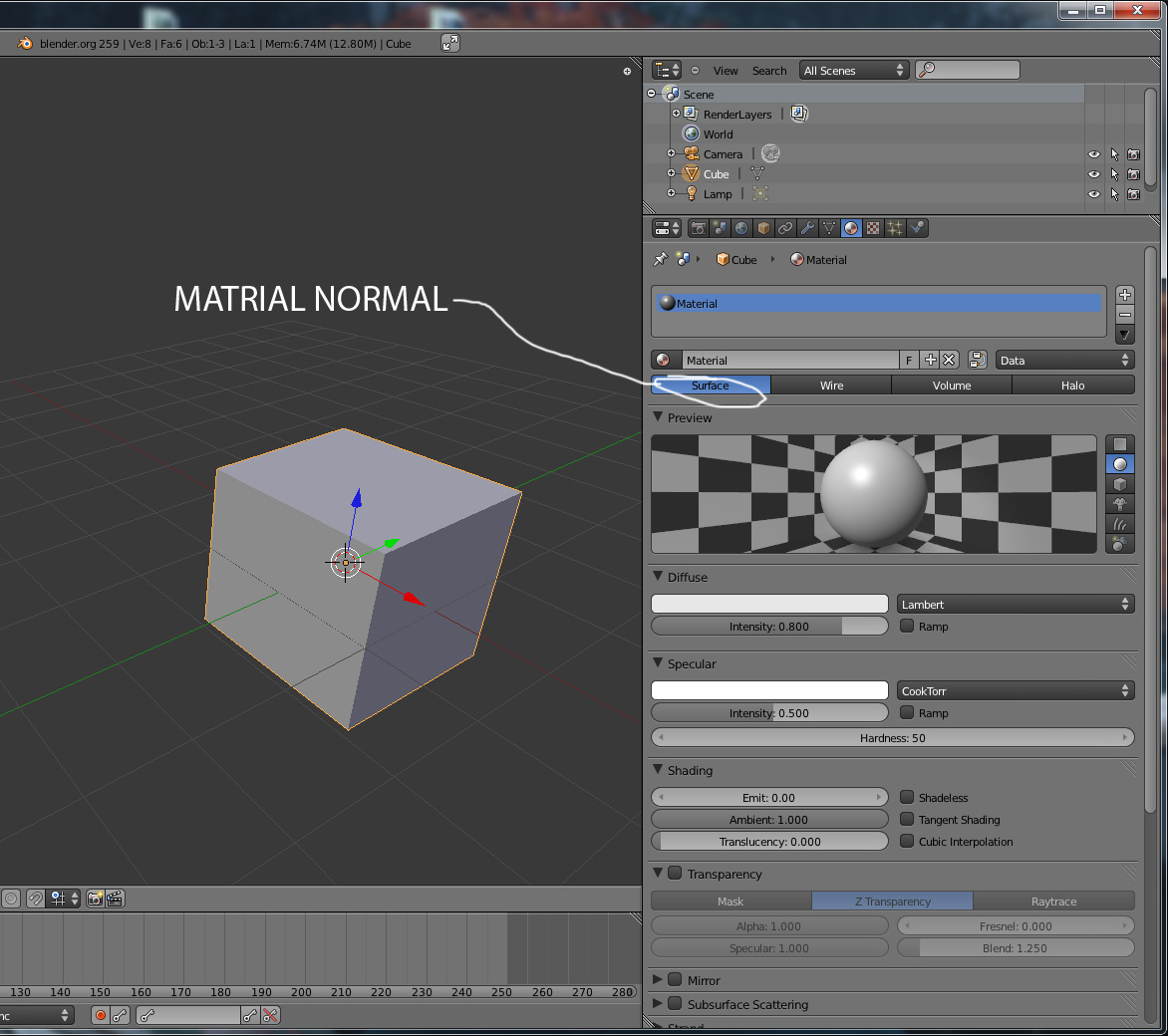Enable the Transparency panel checkbox
This screenshot has width=1168, height=1036.
(675, 874)
